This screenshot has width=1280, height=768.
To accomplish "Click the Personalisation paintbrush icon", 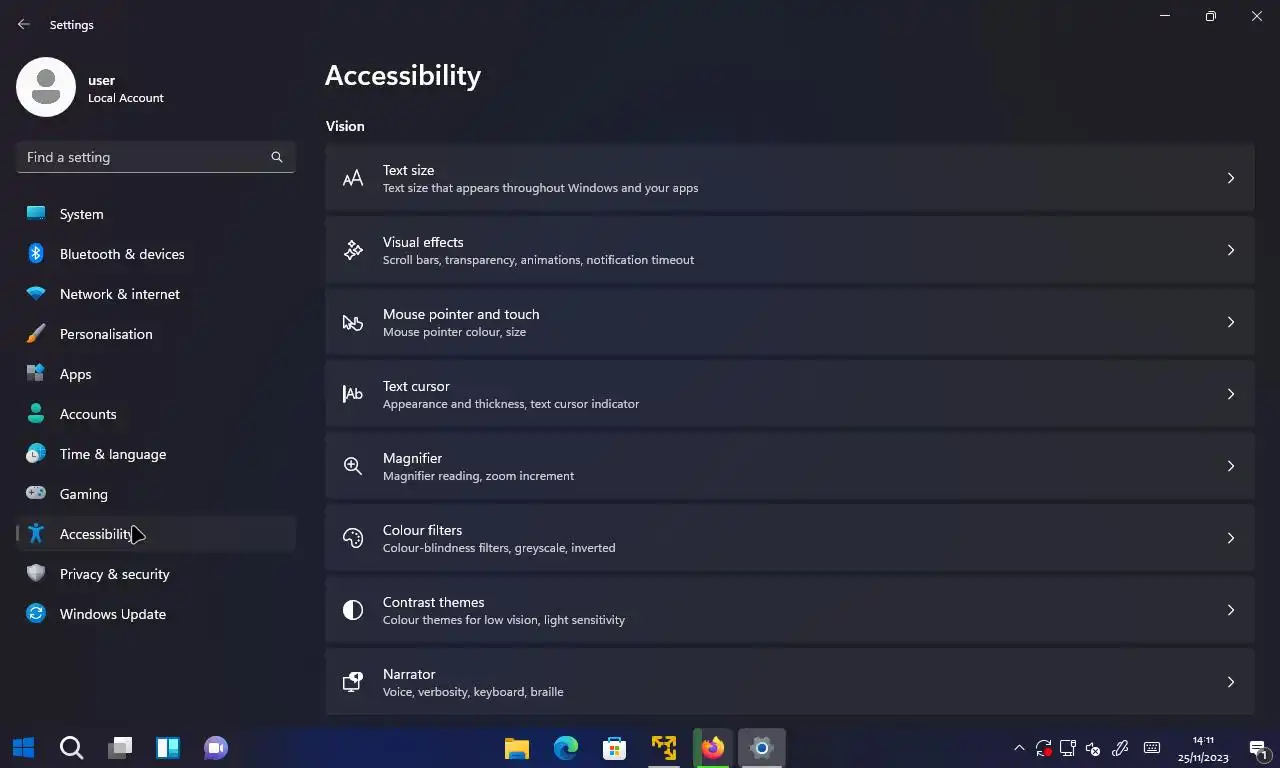I will (x=36, y=333).
